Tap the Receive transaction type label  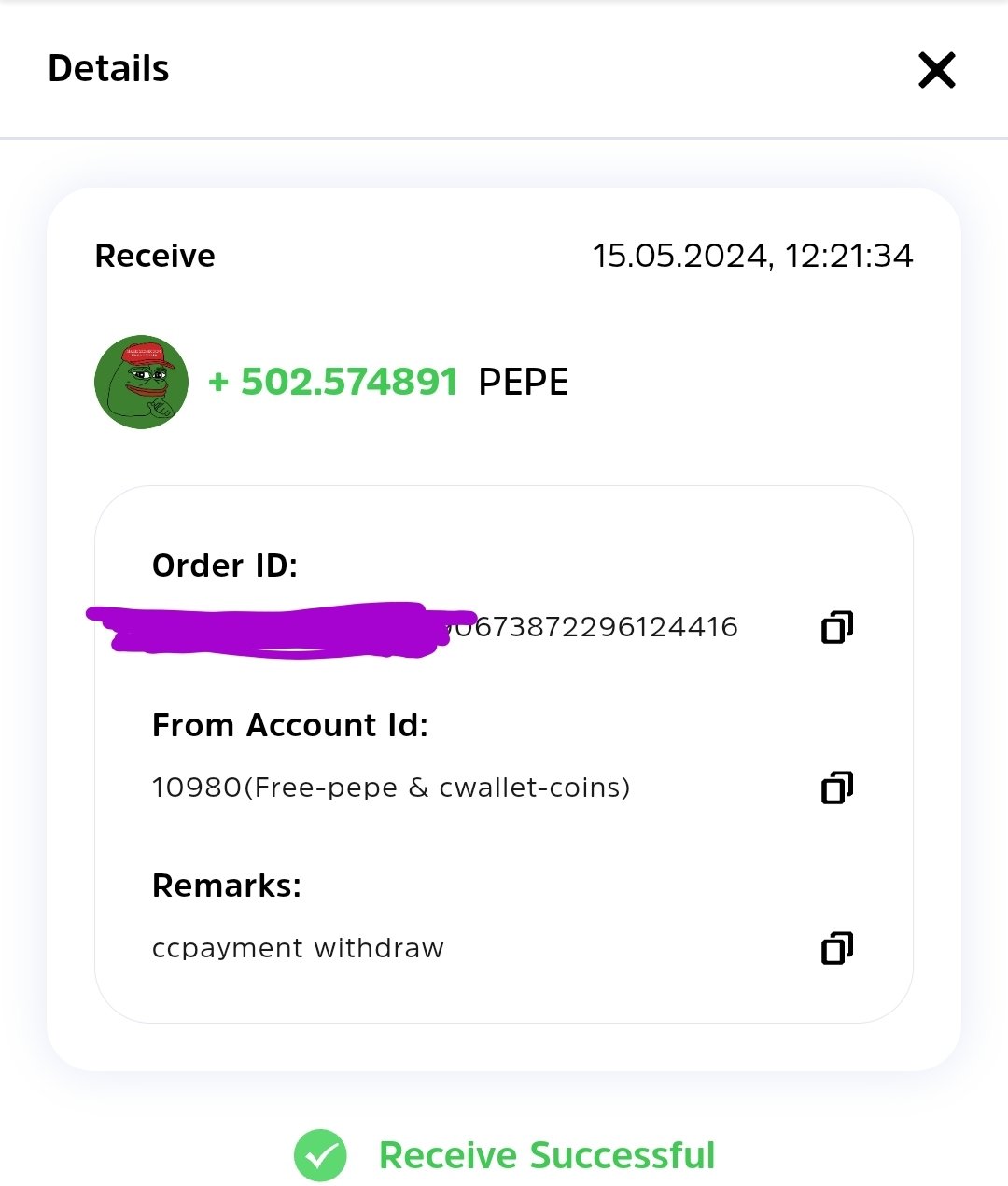click(x=155, y=256)
